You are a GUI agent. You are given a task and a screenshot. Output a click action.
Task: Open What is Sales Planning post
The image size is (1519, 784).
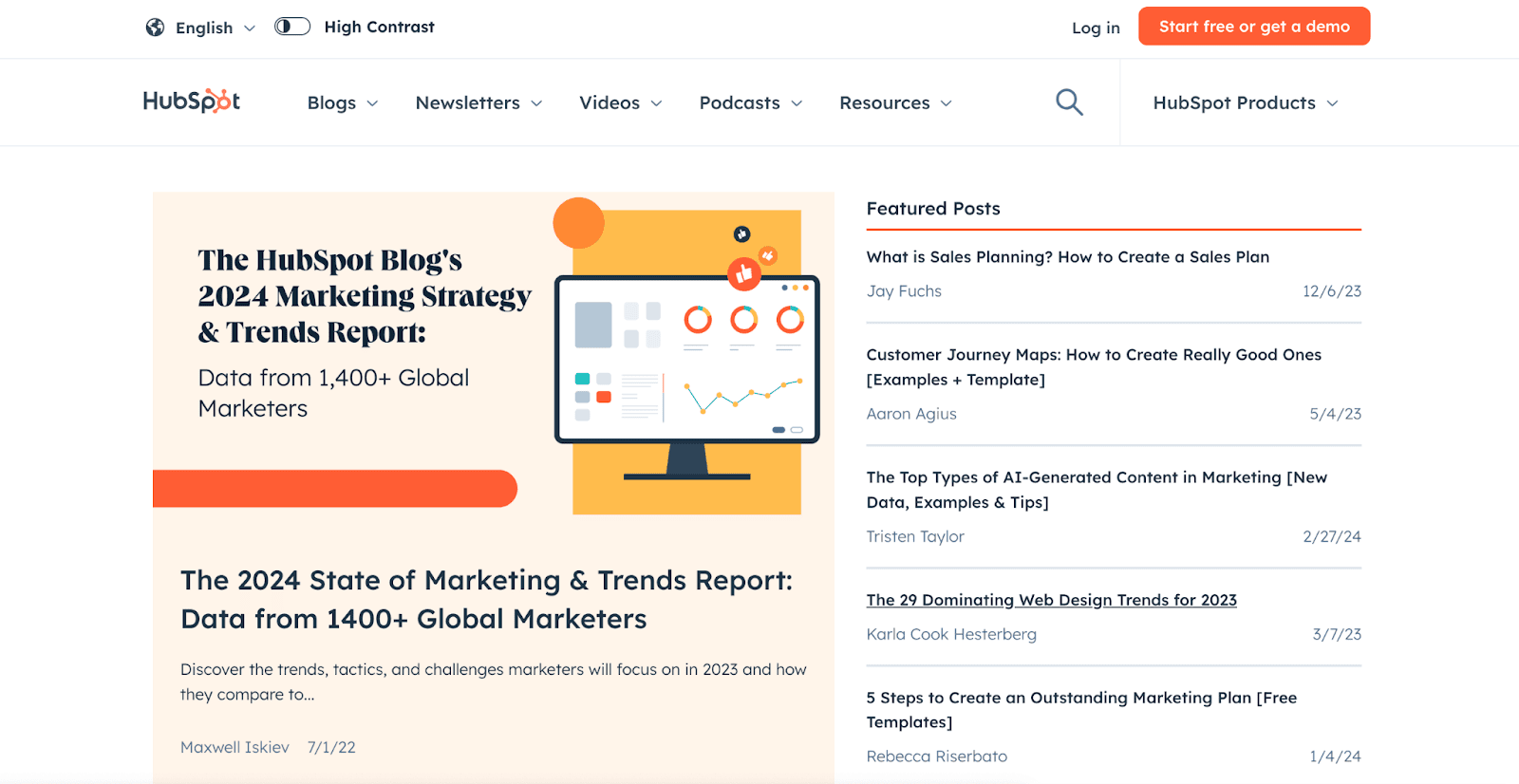1067,257
